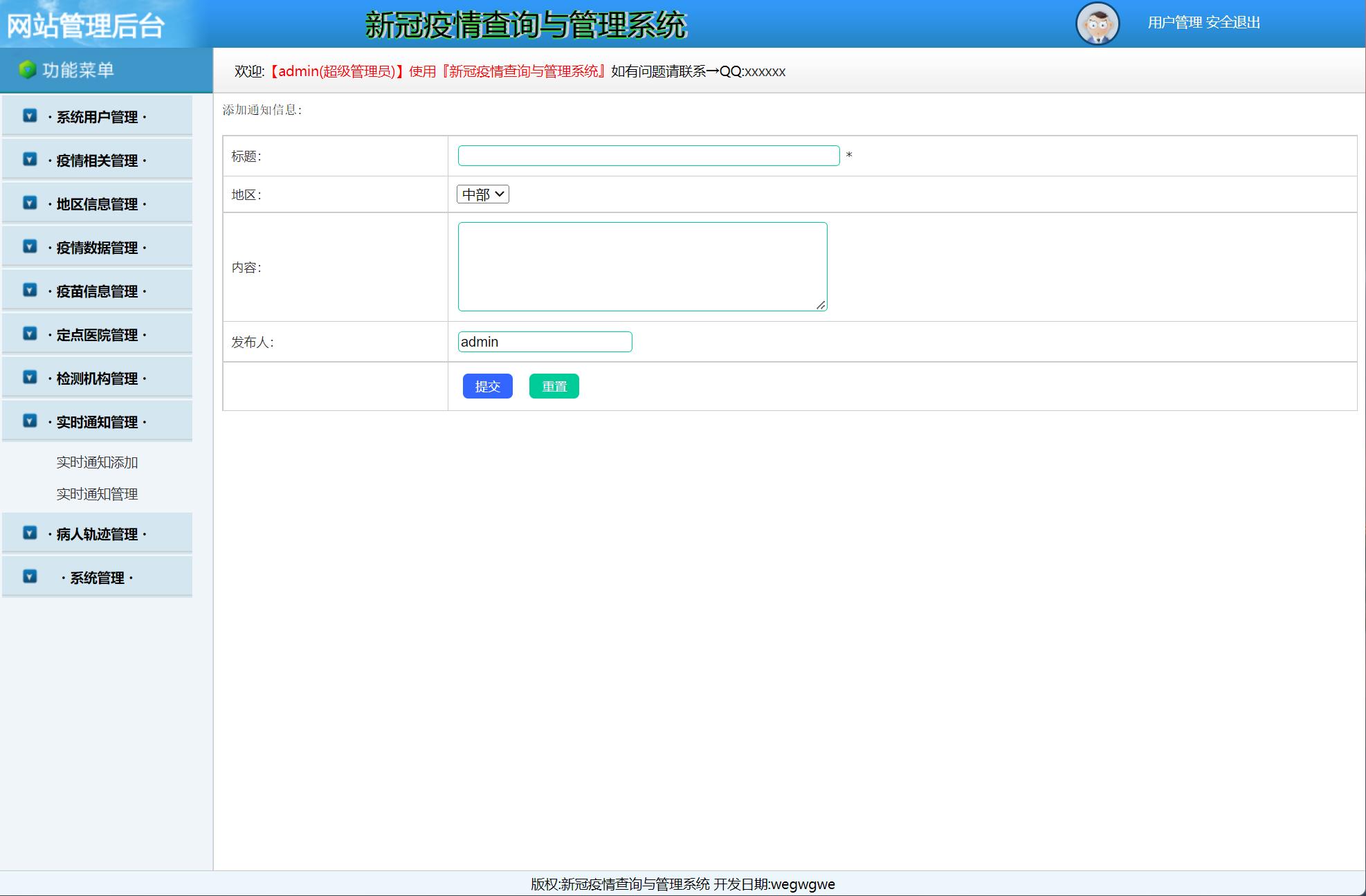Click arrow icon beside 疫情数据管理
Image resolution: width=1366 pixels, height=896 pixels.
tap(30, 246)
